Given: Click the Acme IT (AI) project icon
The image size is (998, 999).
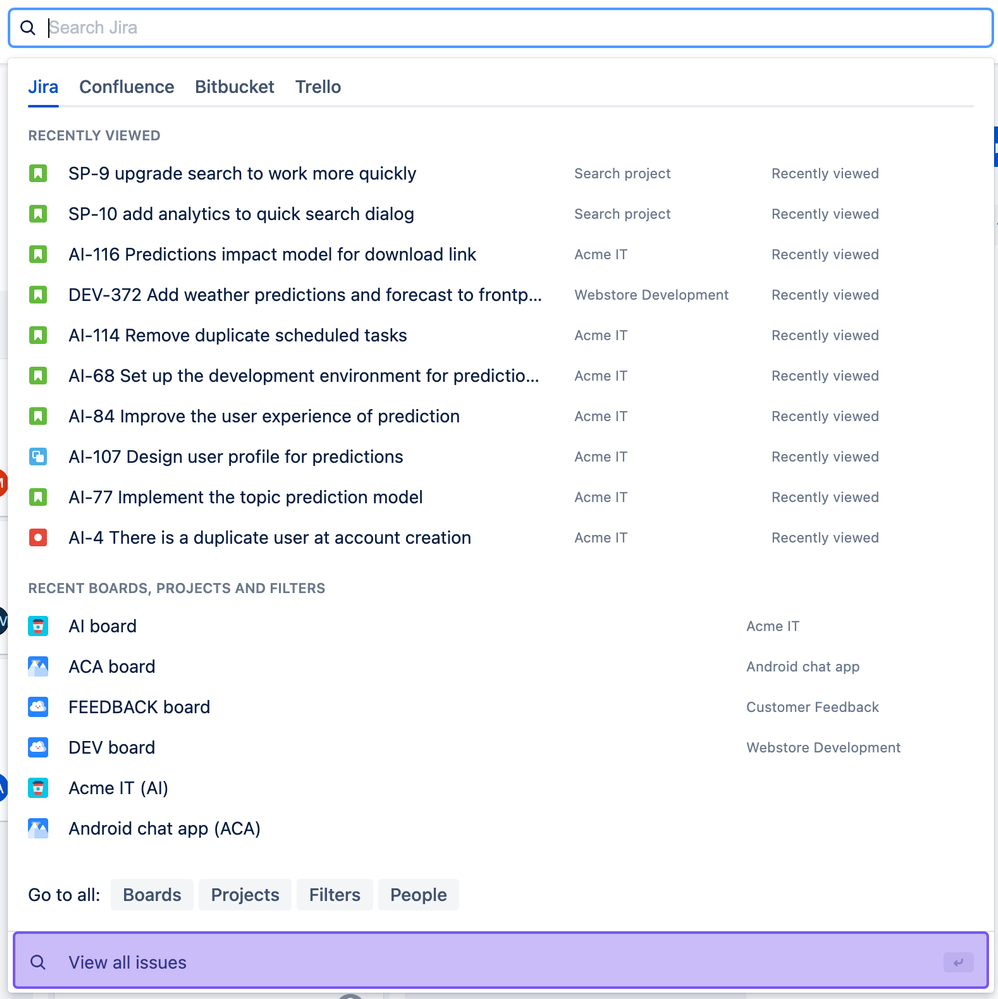Looking at the screenshot, I should coord(38,788).
